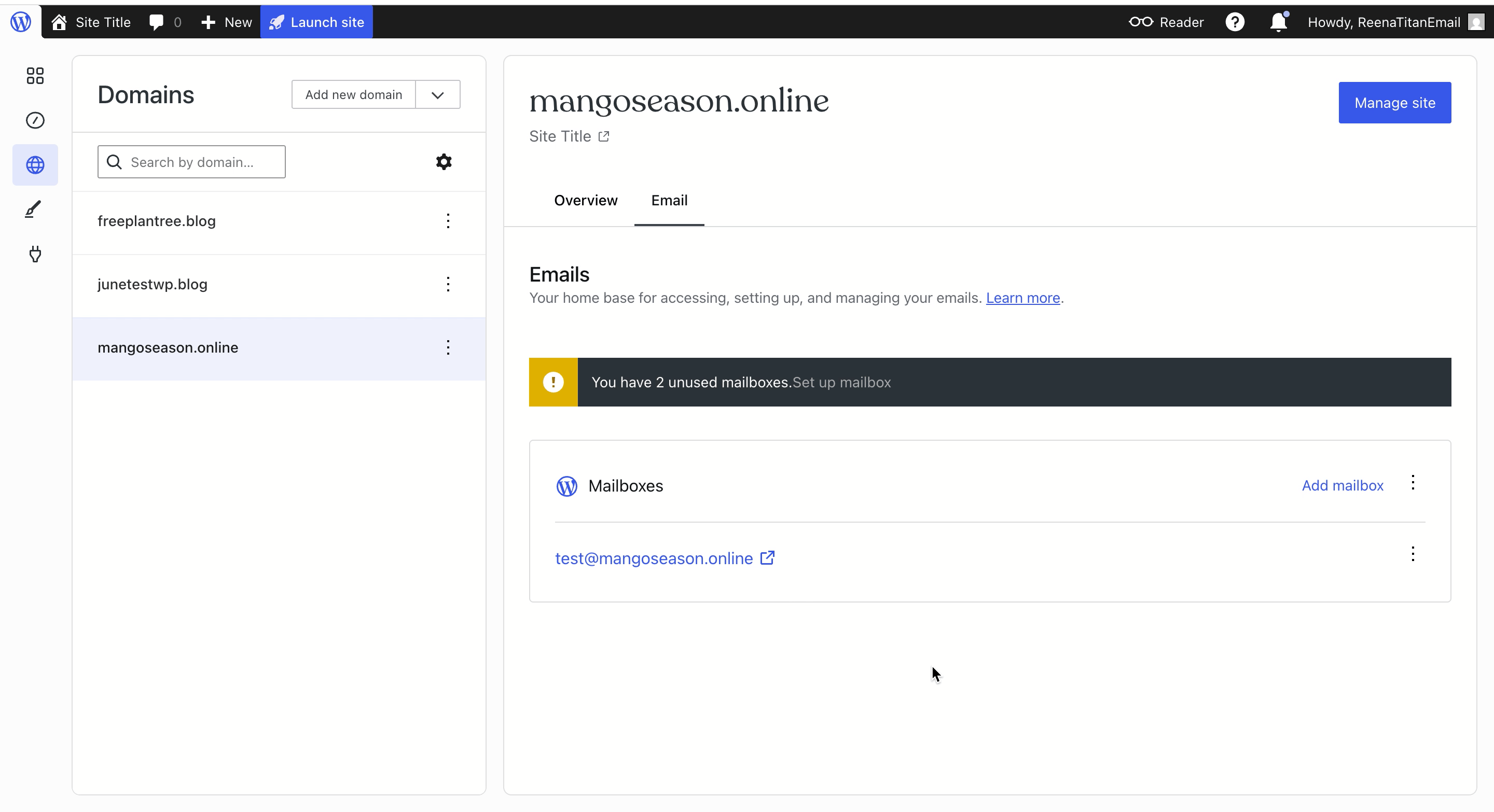
Task: Click the Launch site button
Action: pos(316,22)
